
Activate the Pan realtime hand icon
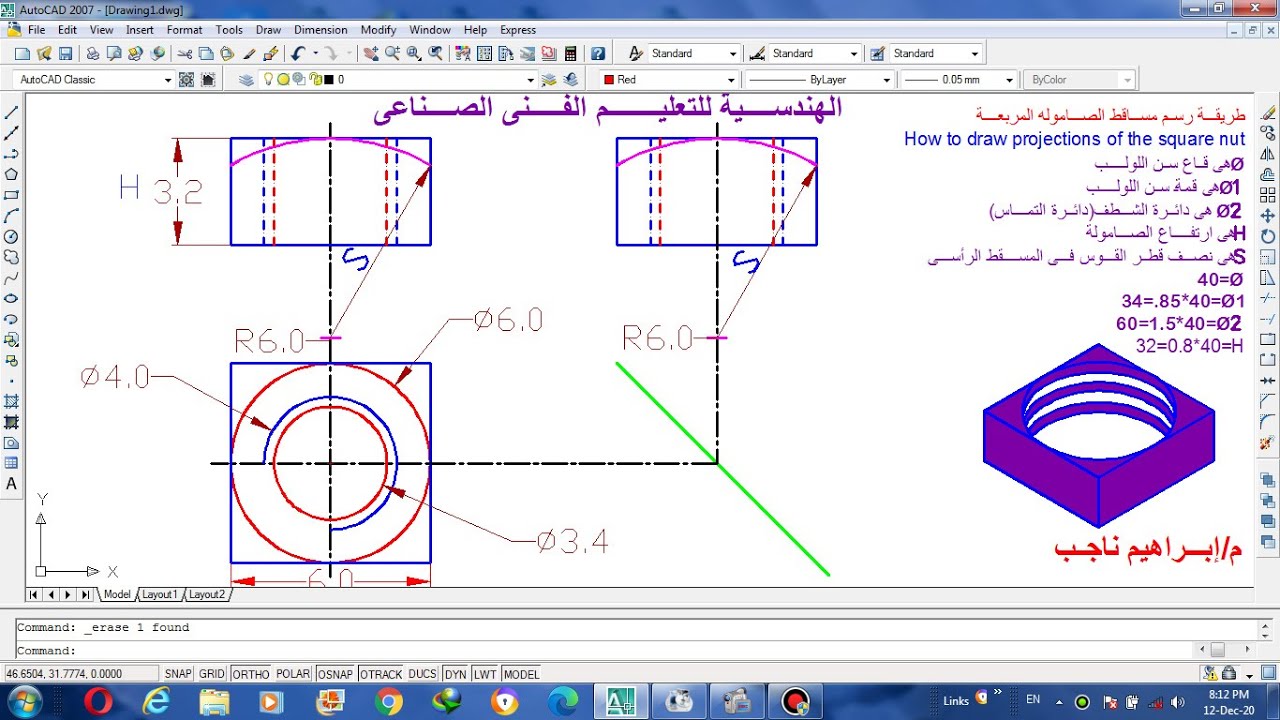371,54
